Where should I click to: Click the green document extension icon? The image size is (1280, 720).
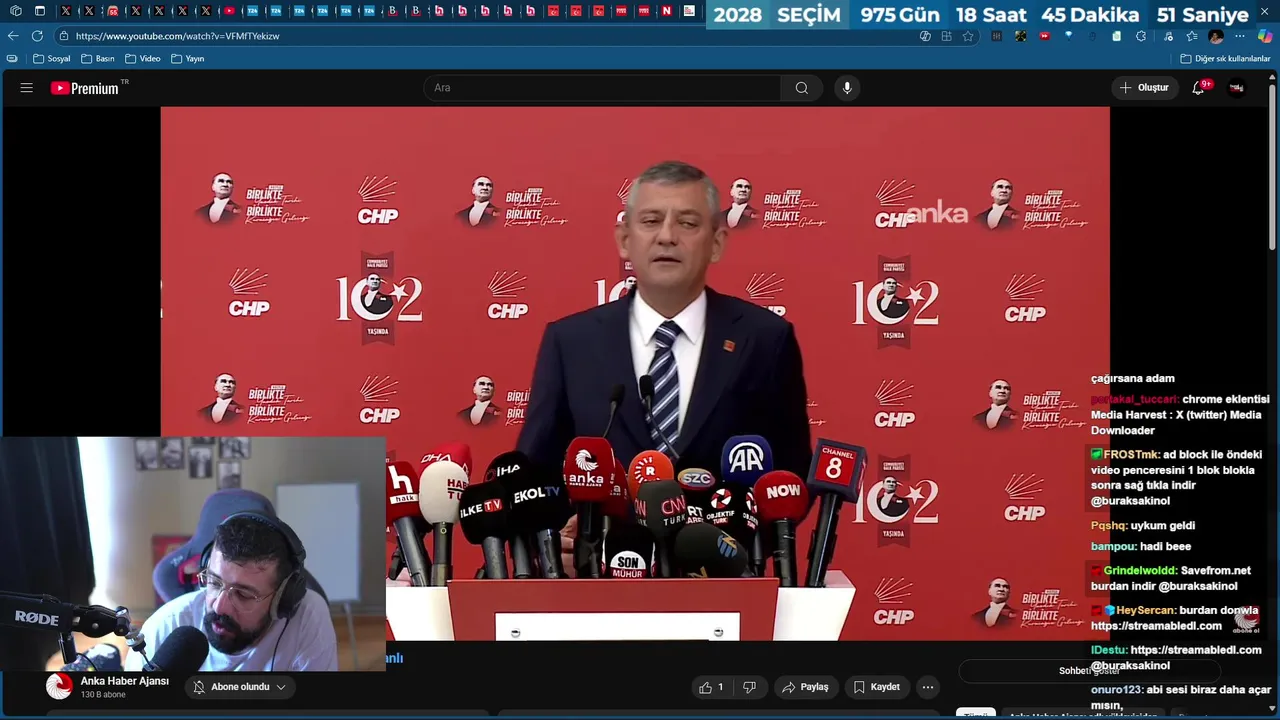coord(1117,36)
